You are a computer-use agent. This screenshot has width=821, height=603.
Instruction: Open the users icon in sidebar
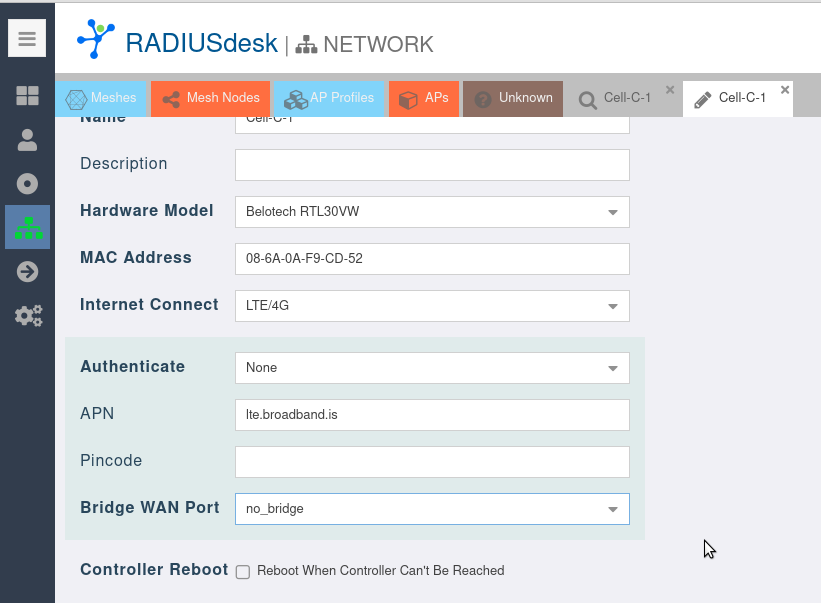pyautogui.click(x=27, y=140)
